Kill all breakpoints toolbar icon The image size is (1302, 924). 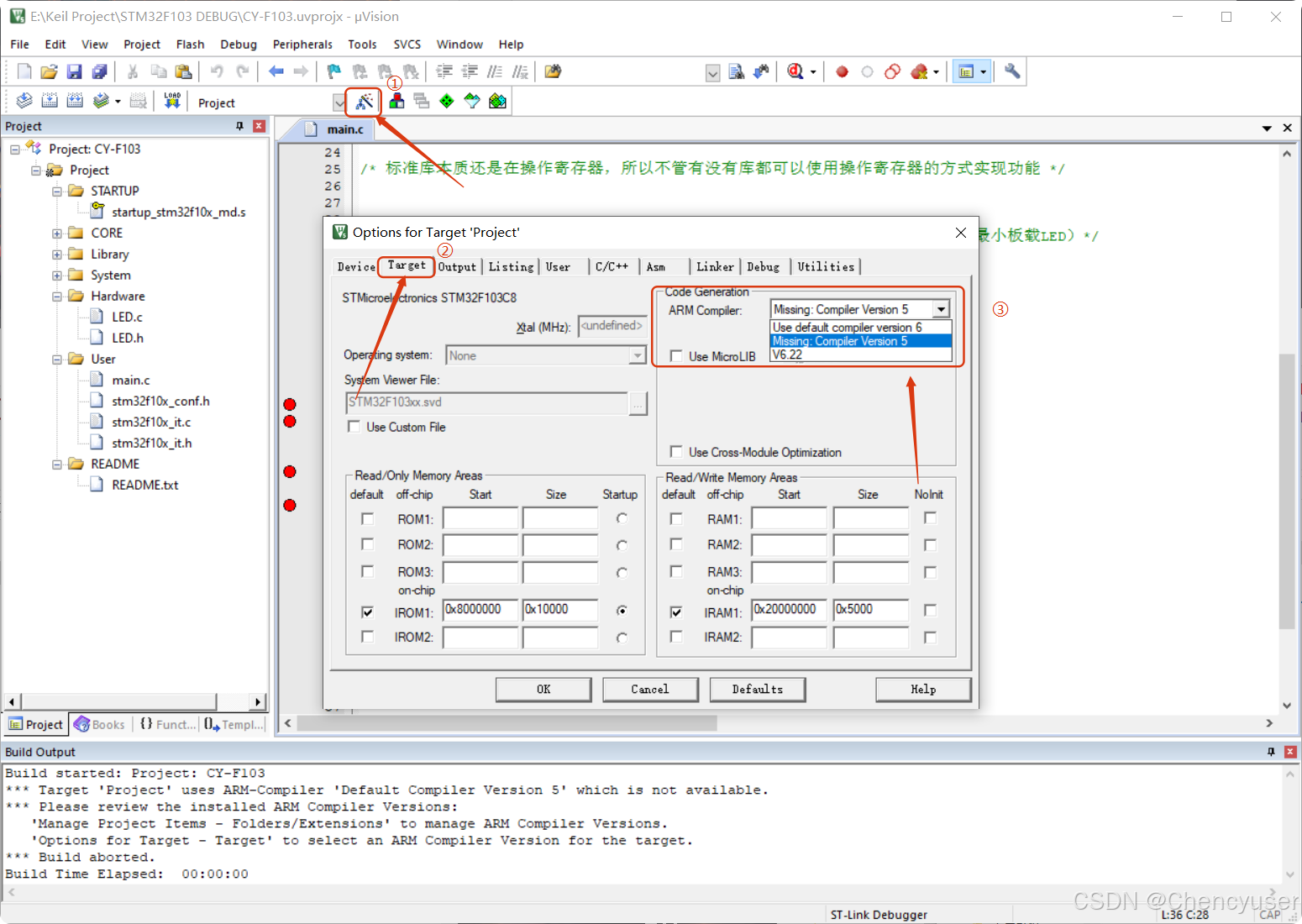pyautogui.click(x=919, y=71)
